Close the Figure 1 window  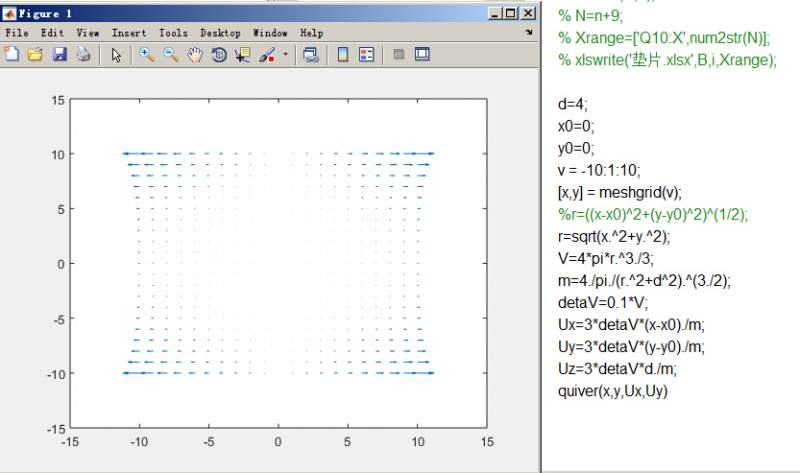[x=529, y=14]
